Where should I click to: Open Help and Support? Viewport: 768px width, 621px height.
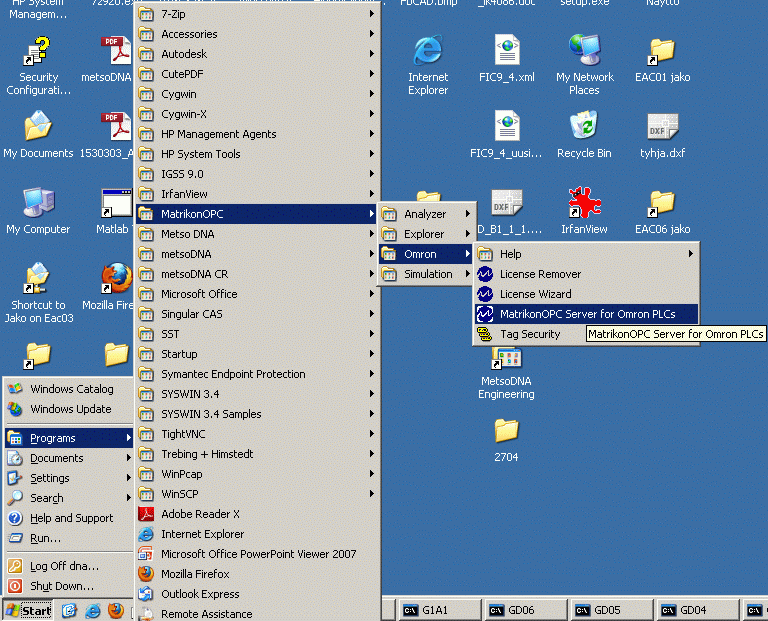(69, 518)
